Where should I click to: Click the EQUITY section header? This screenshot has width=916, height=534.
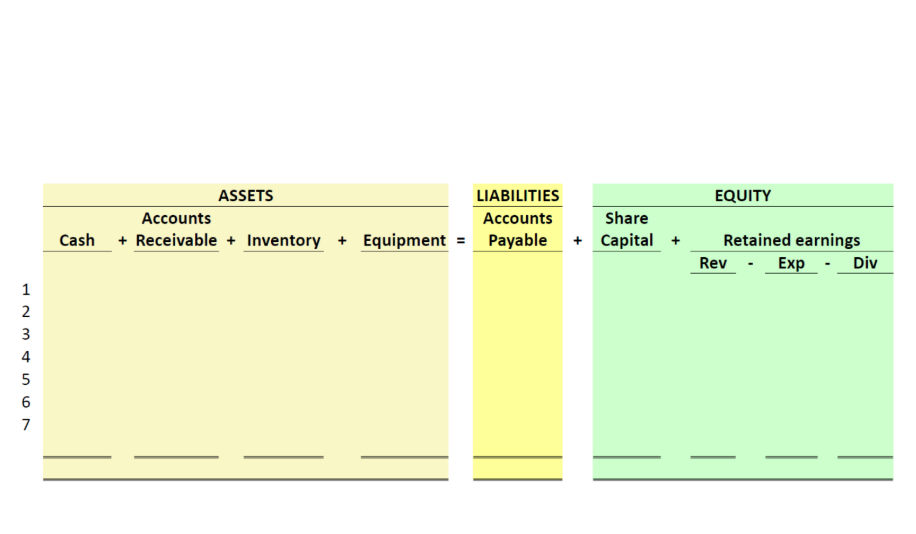742,196
